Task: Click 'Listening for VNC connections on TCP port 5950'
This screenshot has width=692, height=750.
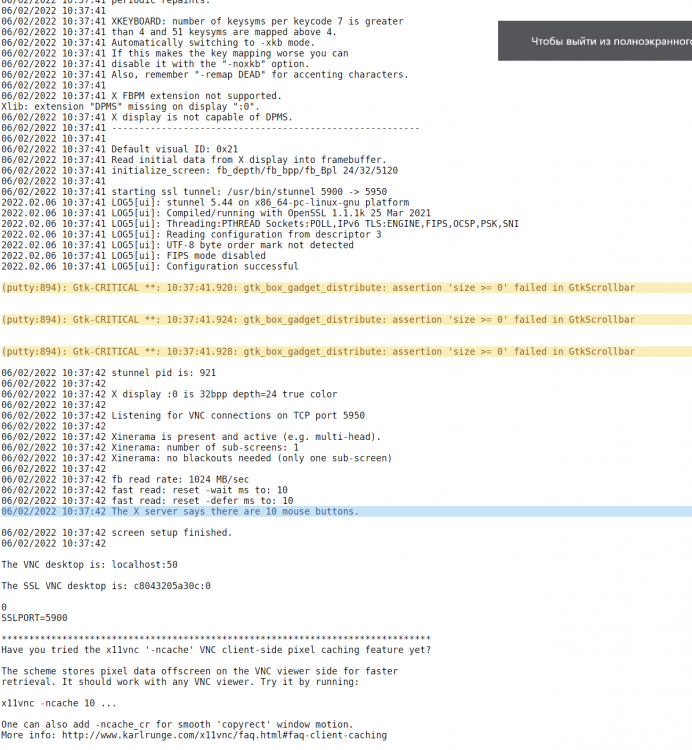Action: (183, 415)
